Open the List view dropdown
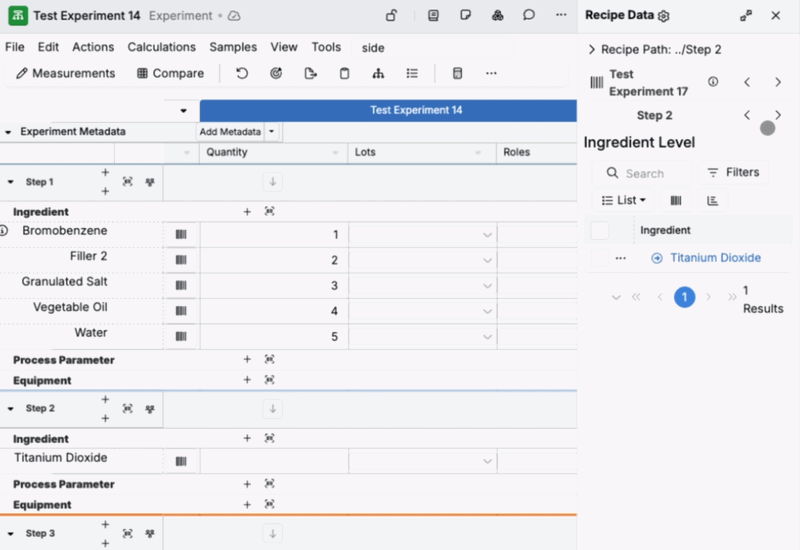The image size is (800, 550). (x=624, y=200)
